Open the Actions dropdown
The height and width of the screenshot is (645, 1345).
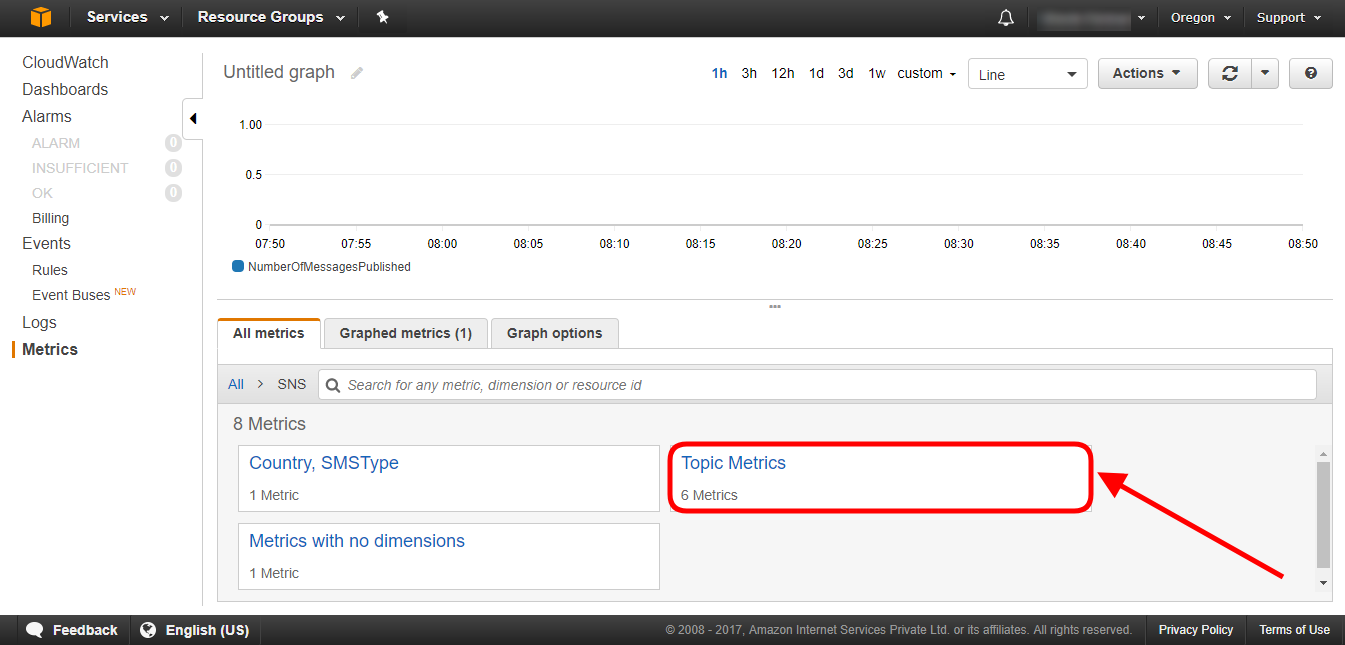(1147, 73)
